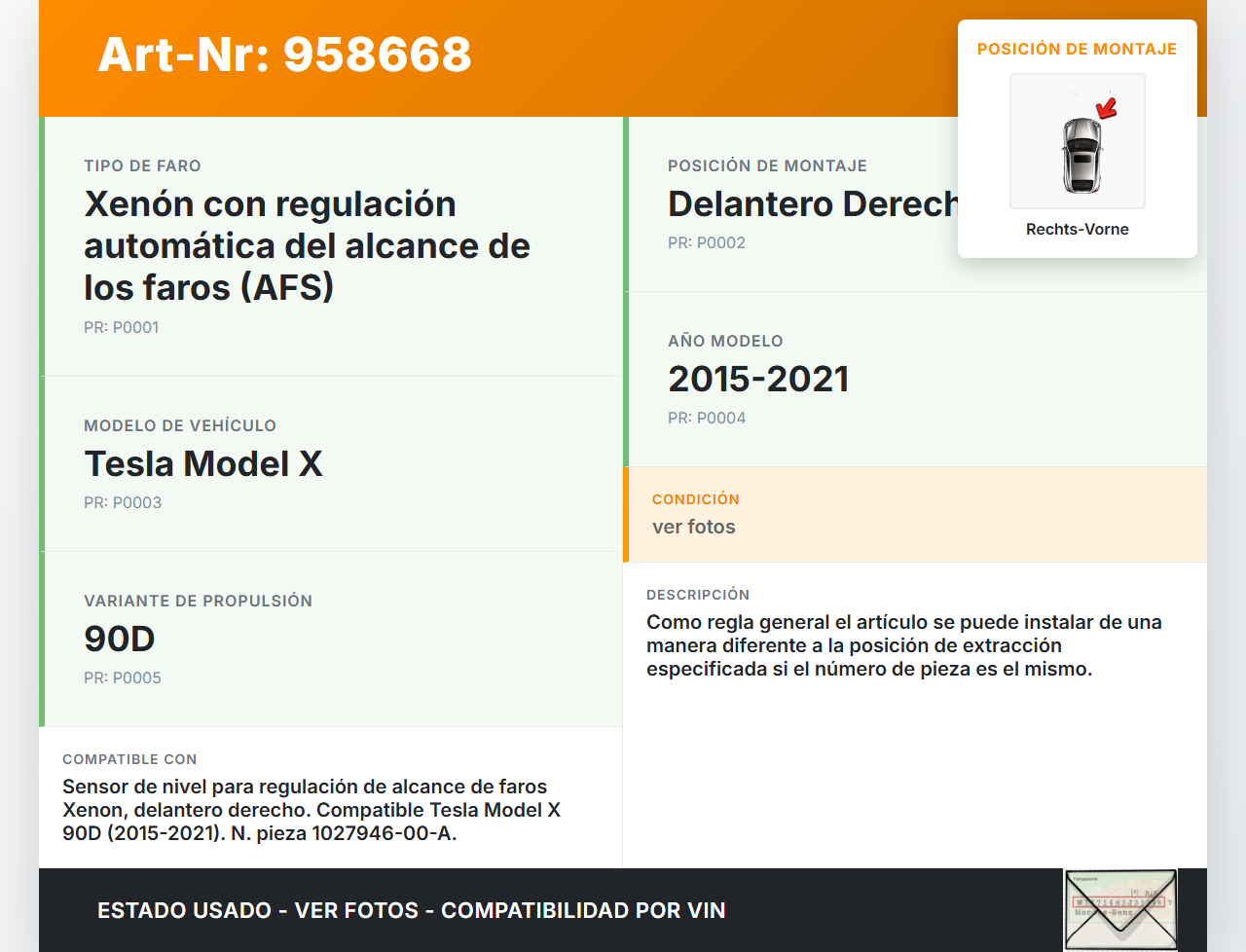Select the 90D propulsion variant value
Viewport: 1246px width, 952px height.
click(x=120, y=640)
